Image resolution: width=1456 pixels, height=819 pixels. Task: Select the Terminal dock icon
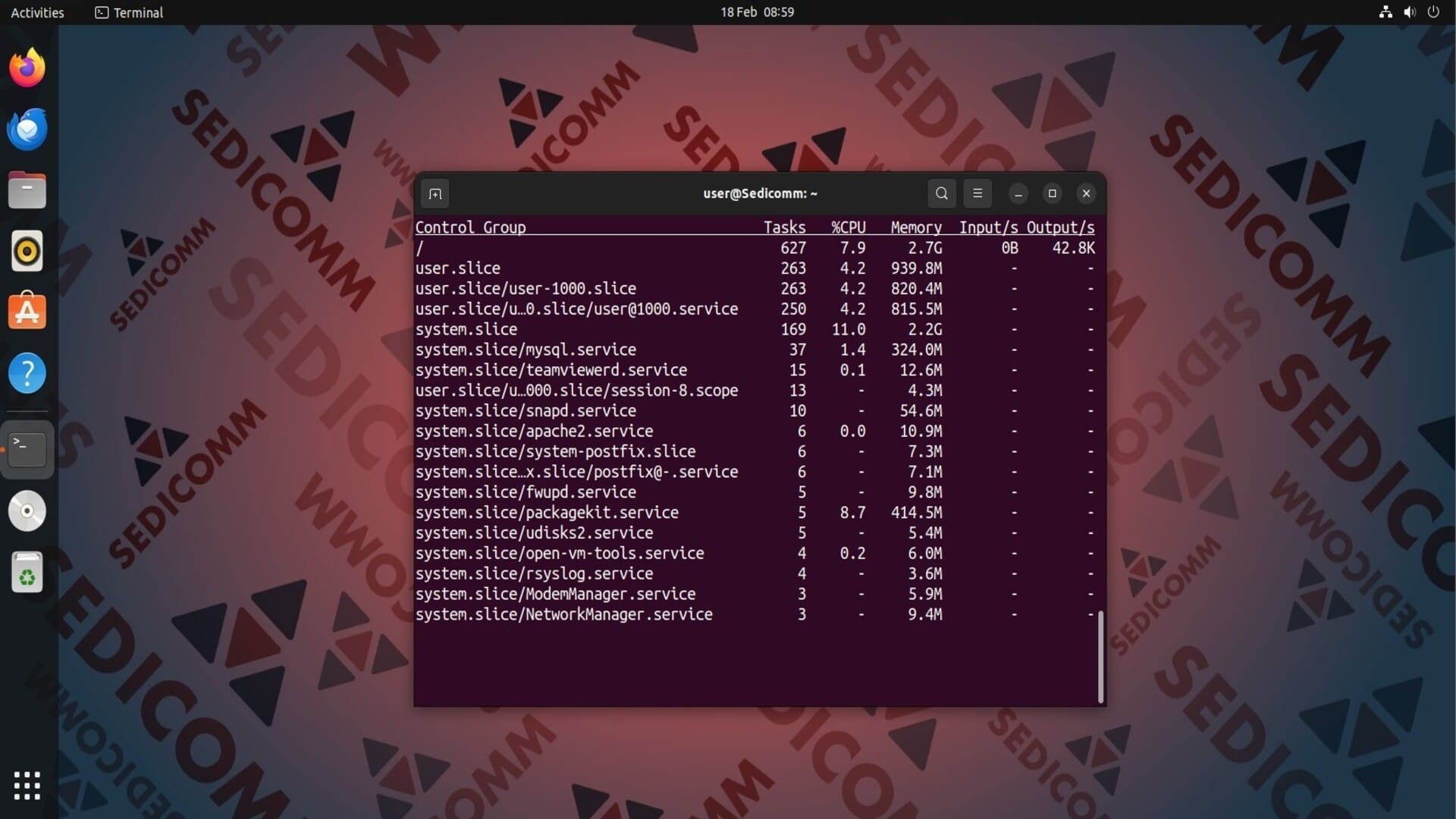point(27,449)
